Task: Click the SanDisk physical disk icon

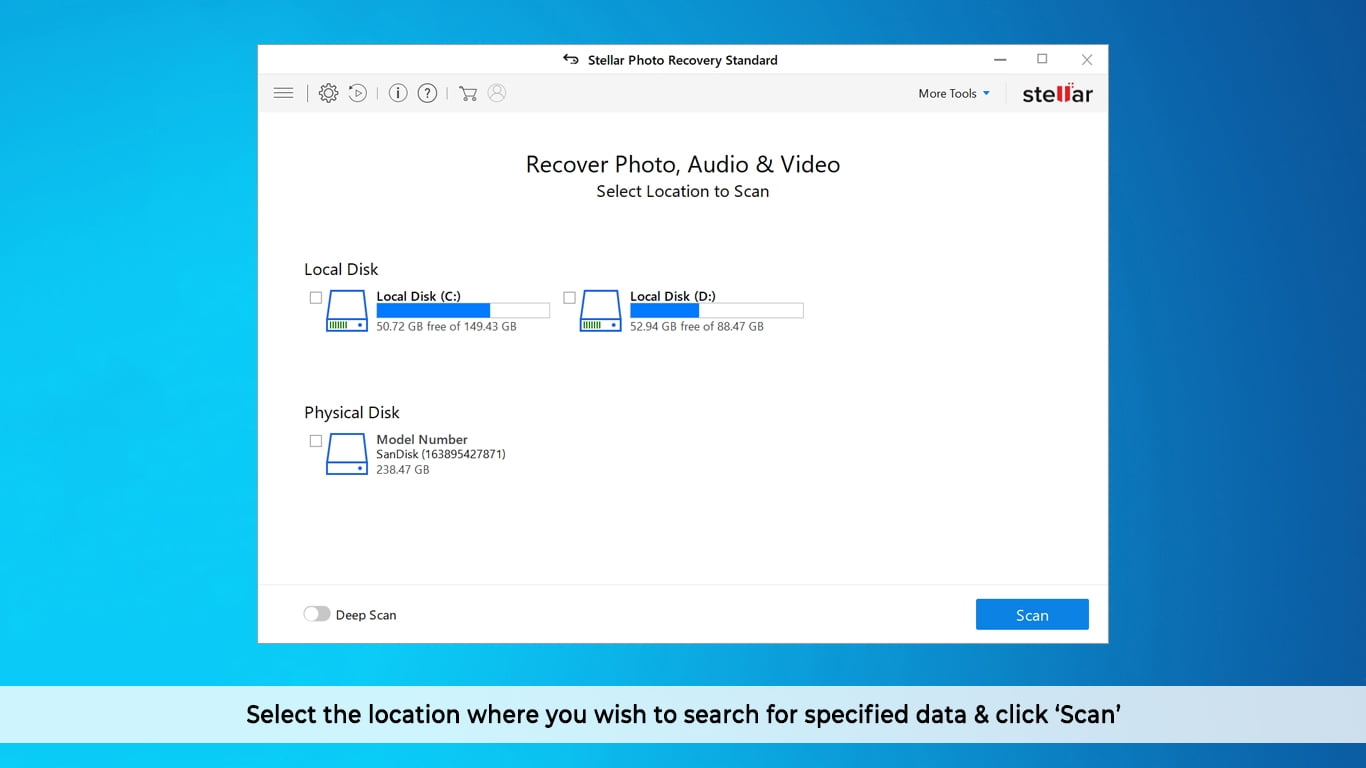Action: pyautogui.click(x=347, y=454)
